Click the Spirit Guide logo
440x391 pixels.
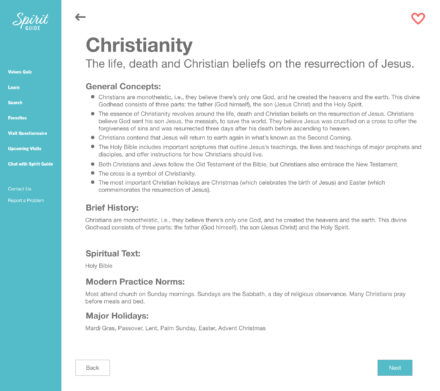[x=31, y=22]
